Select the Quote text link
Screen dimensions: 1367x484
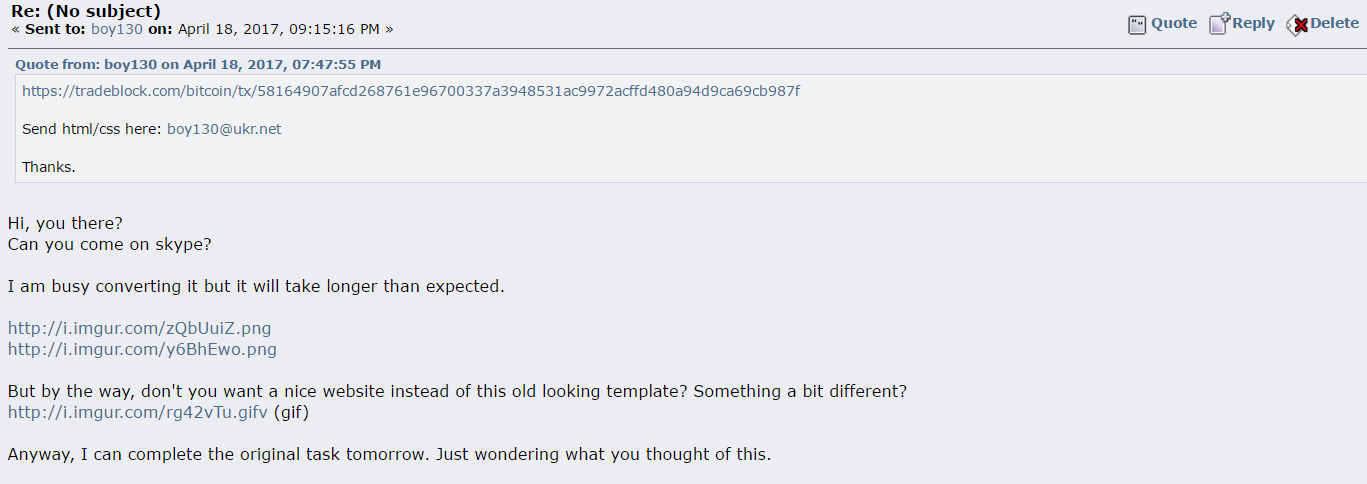click(1174, 23)
